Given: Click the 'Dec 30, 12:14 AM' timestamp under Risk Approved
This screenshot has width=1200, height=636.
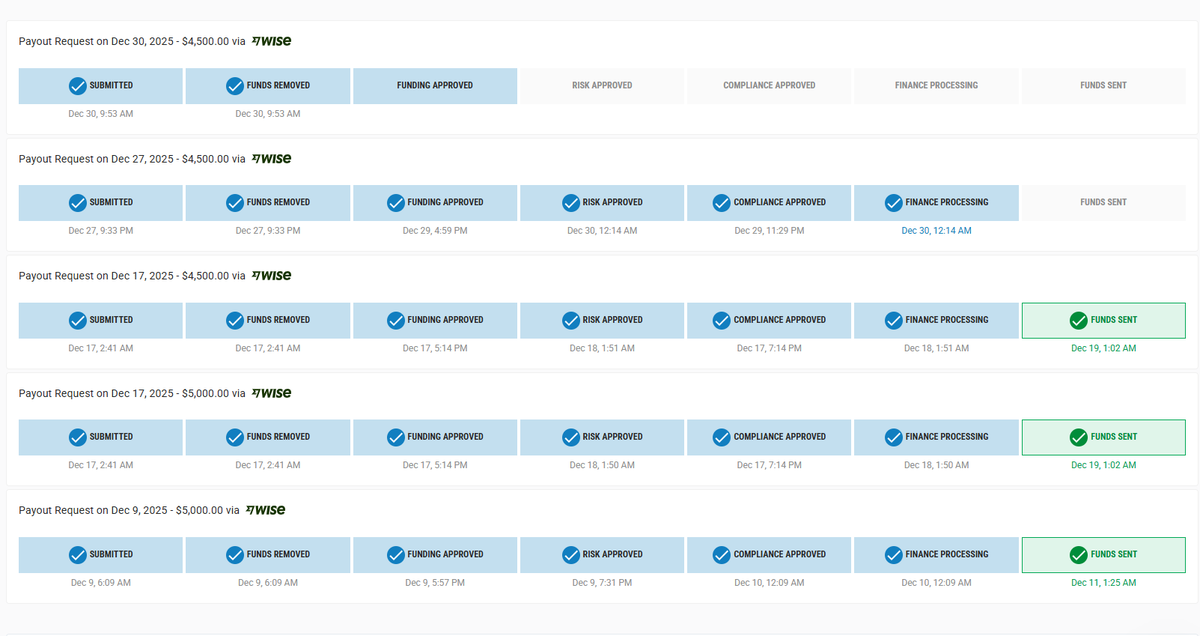Looking at the screenshot, I should (x=602, y=231).
